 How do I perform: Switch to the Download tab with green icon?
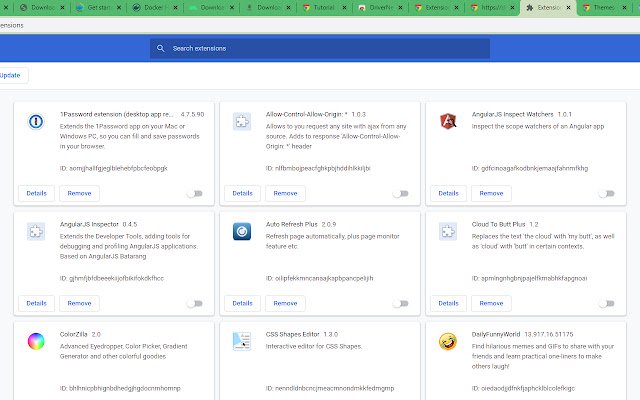click(x=211, y=7)
